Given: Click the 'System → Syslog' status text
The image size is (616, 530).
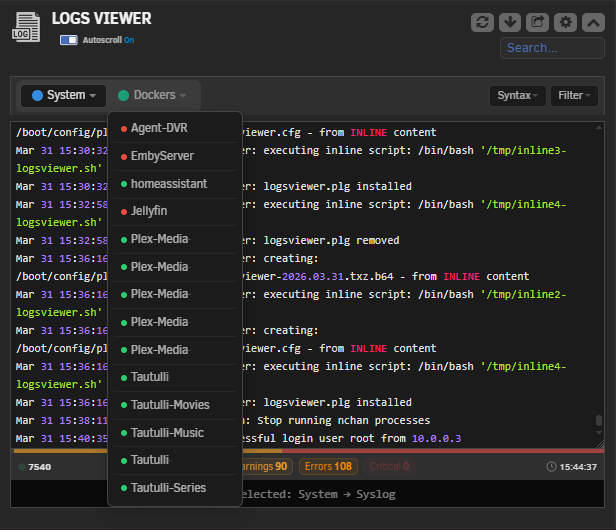Looking at the screenshot, I should click(346, 494).
